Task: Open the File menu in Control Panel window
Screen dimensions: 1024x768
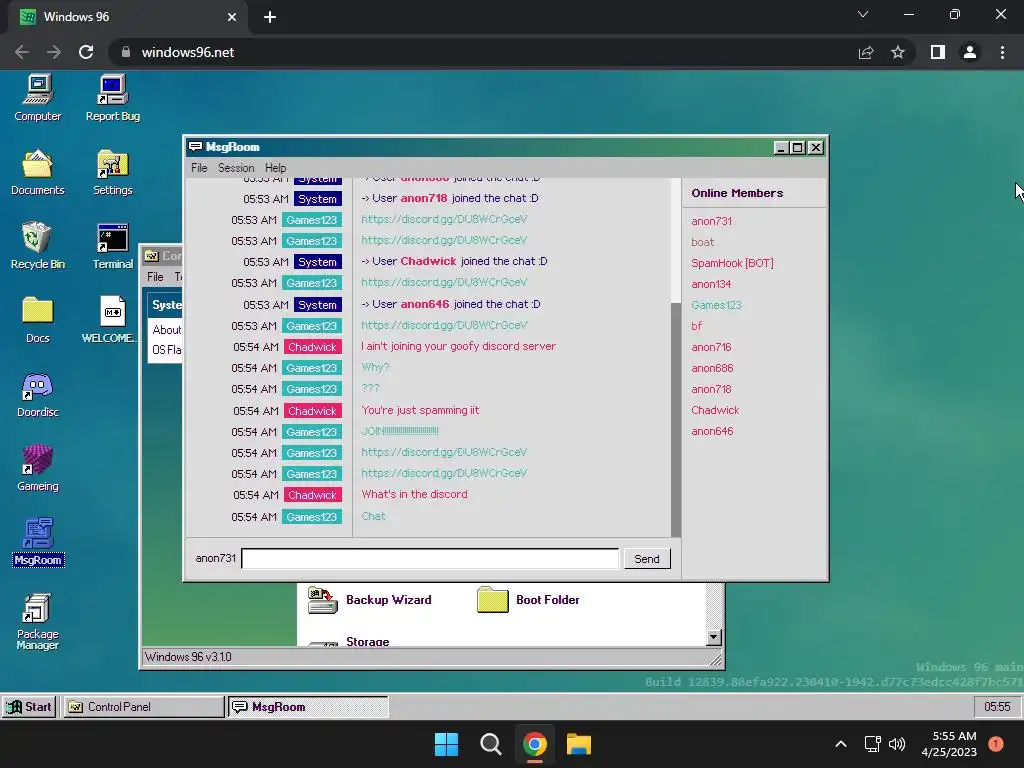Action: 155,277
